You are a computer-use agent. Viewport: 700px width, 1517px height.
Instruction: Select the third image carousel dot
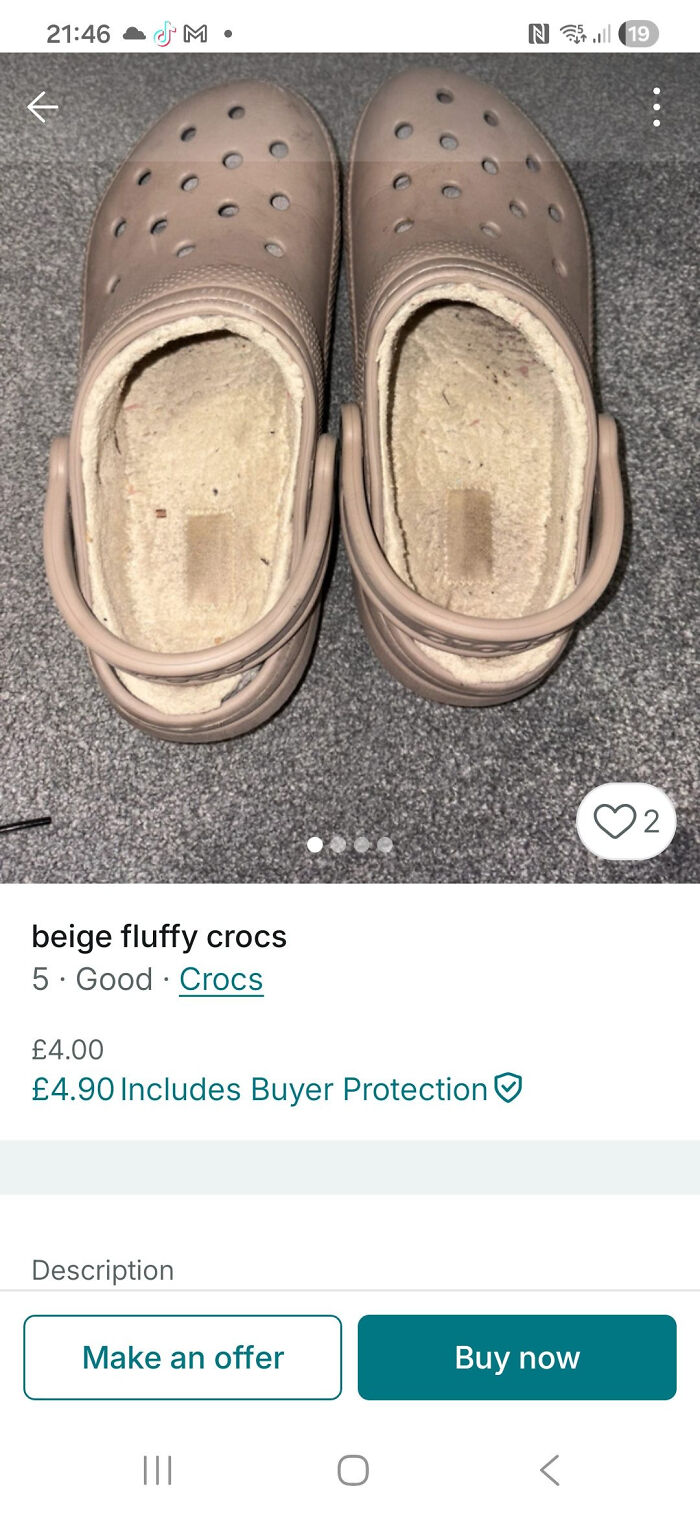[363, 844]
